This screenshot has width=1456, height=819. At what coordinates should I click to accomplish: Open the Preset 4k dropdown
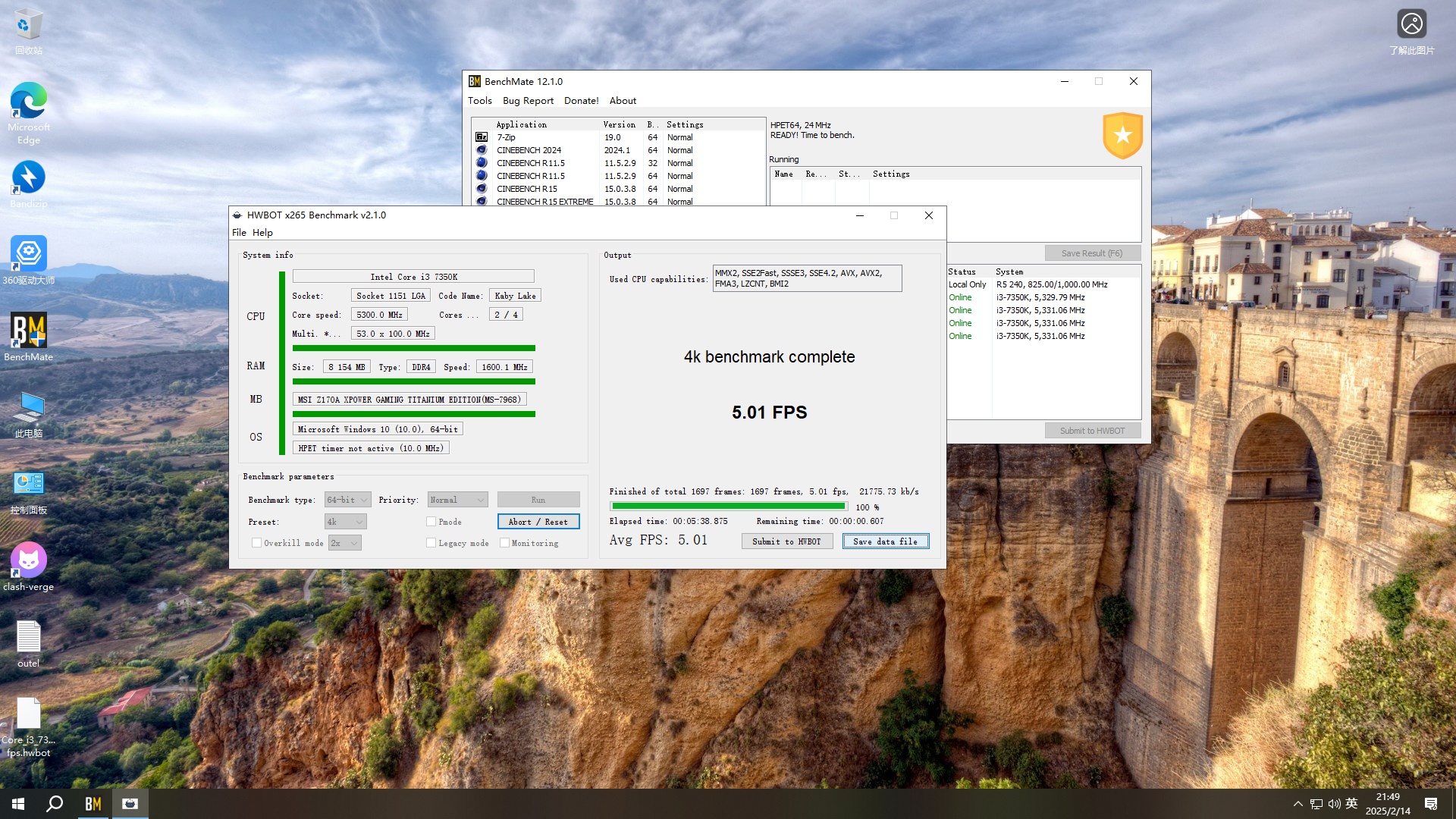pos(346,522)
